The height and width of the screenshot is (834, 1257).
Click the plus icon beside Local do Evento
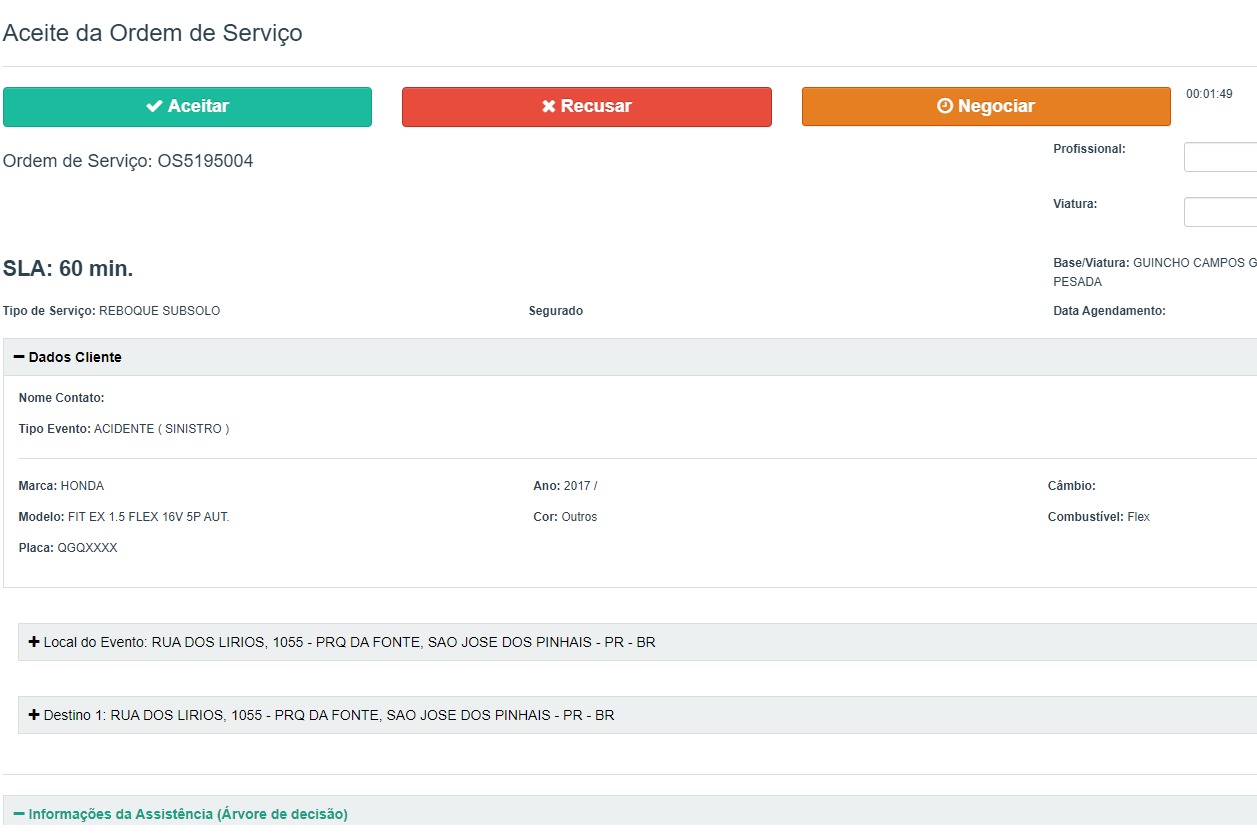click(x=34, y=642)
